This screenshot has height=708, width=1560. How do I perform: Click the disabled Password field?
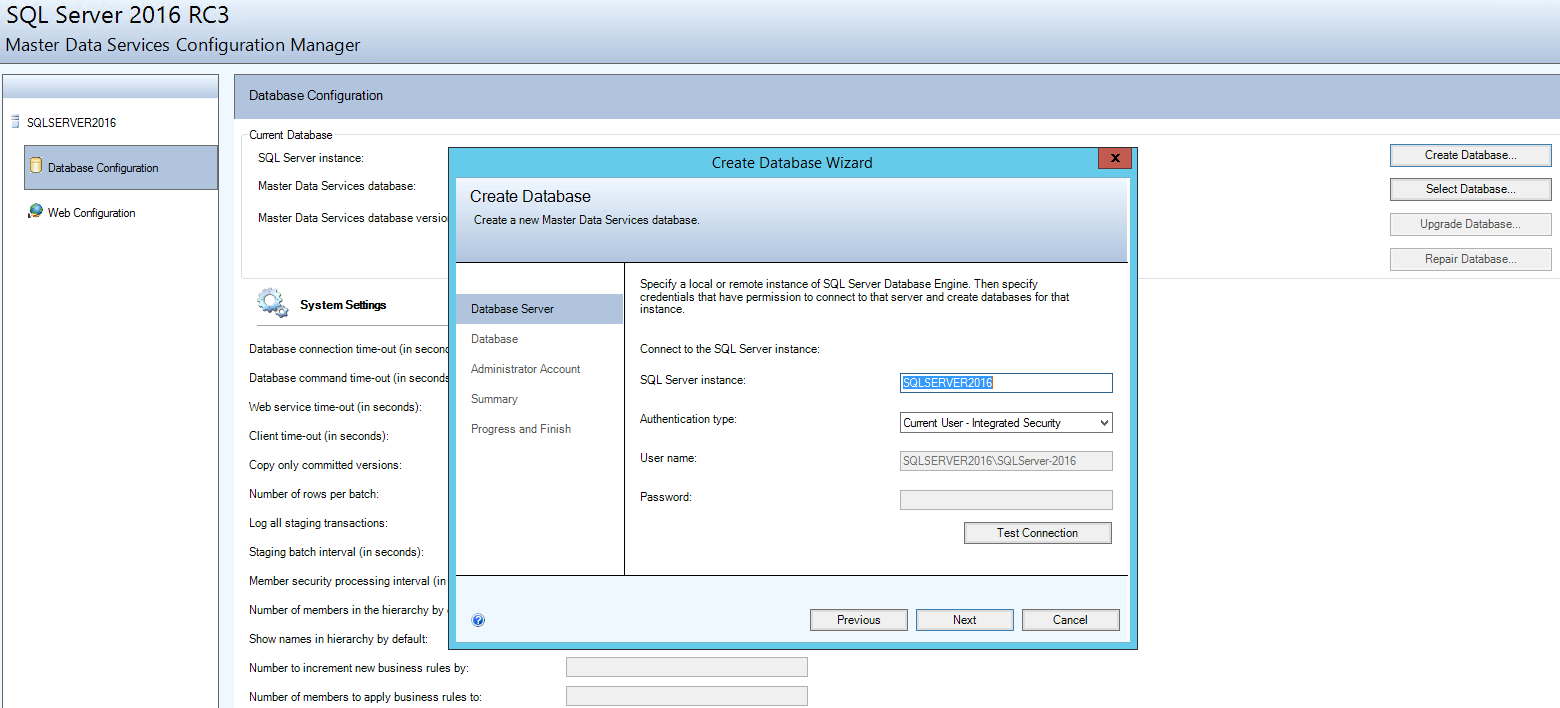pyautogui.click(x=1006, y=500)
